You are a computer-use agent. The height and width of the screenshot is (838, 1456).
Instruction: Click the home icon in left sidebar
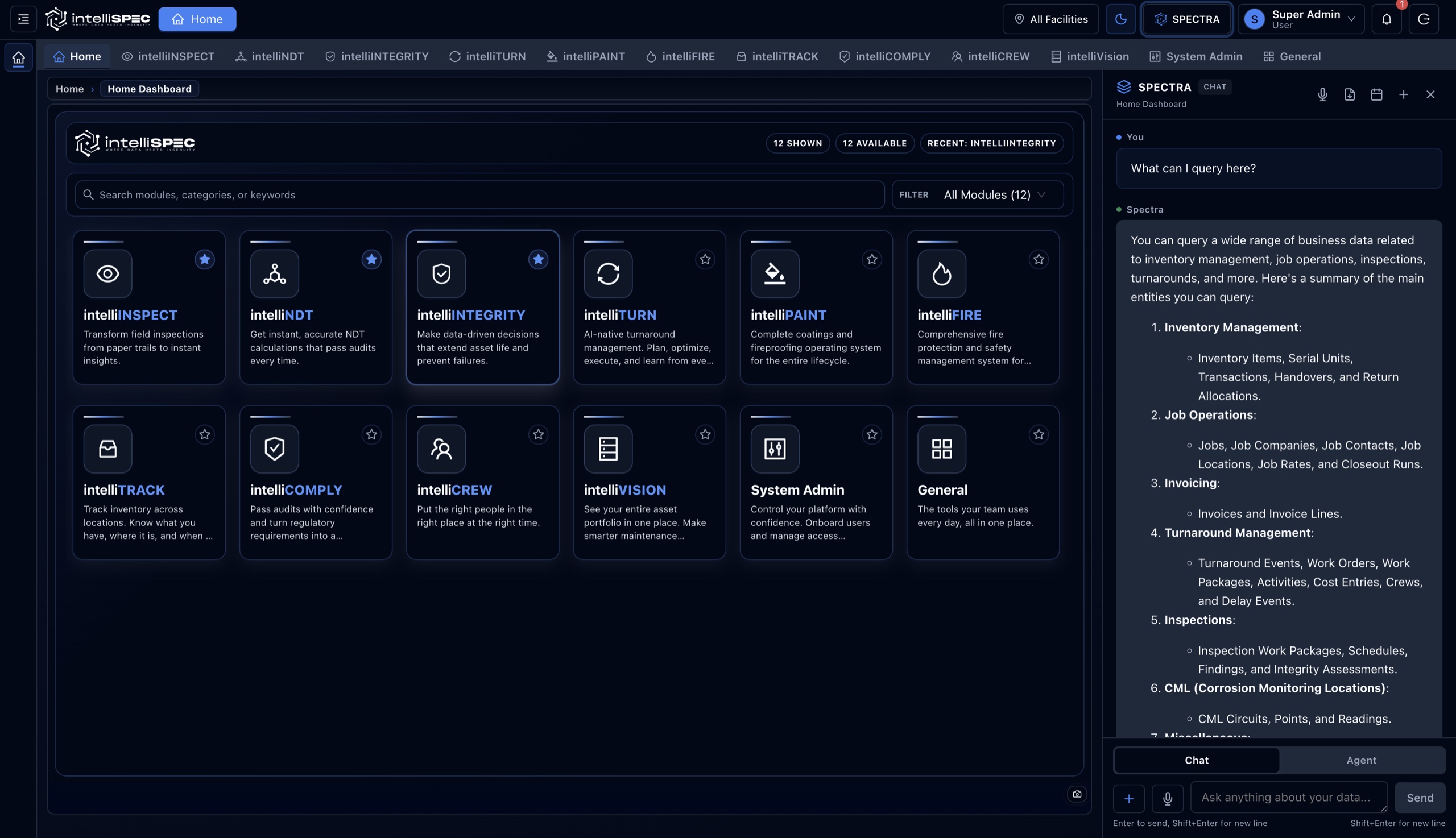click(x=18, y=57)
